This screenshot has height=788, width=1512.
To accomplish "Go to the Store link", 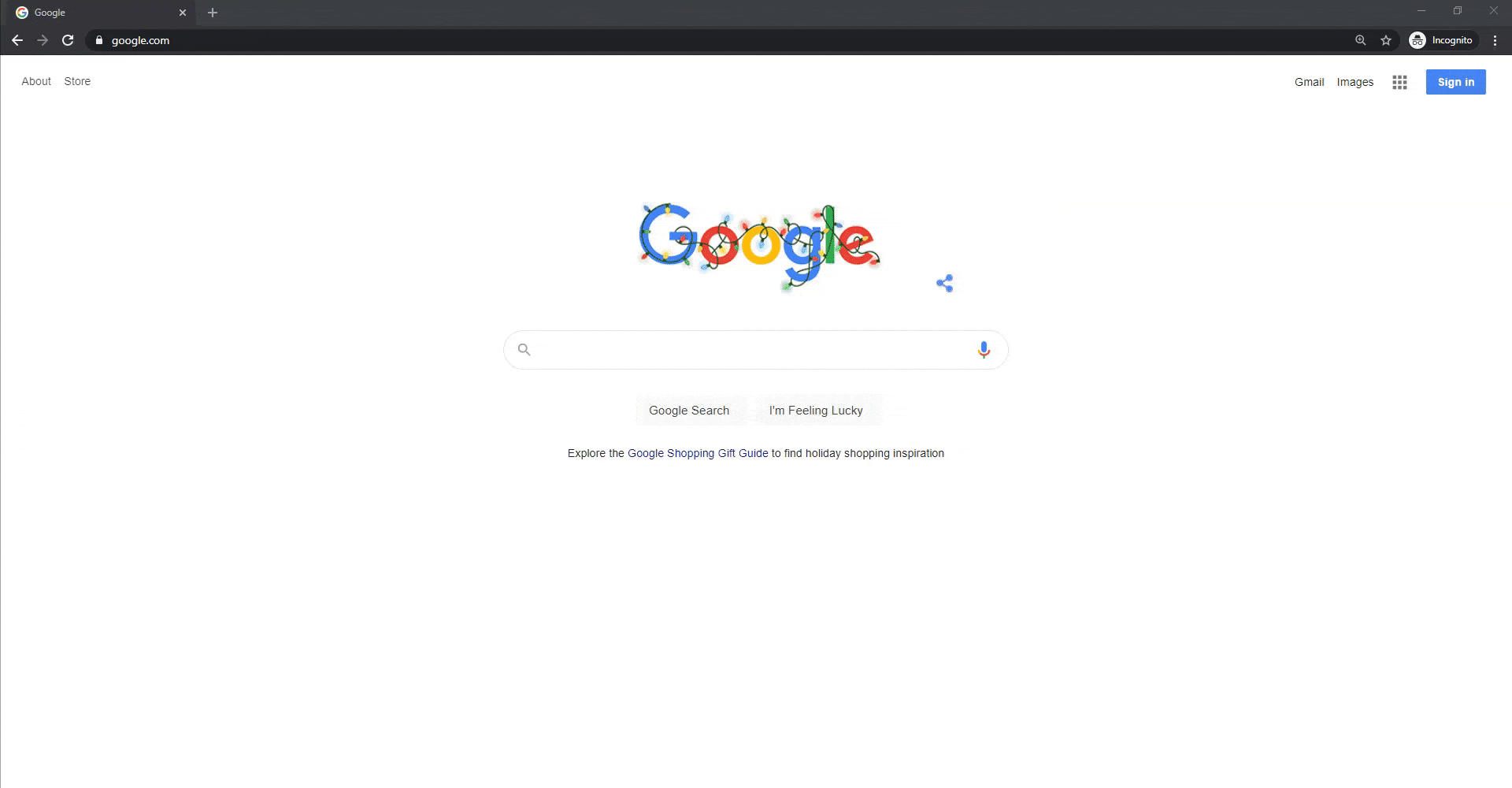I will (77, 81).
